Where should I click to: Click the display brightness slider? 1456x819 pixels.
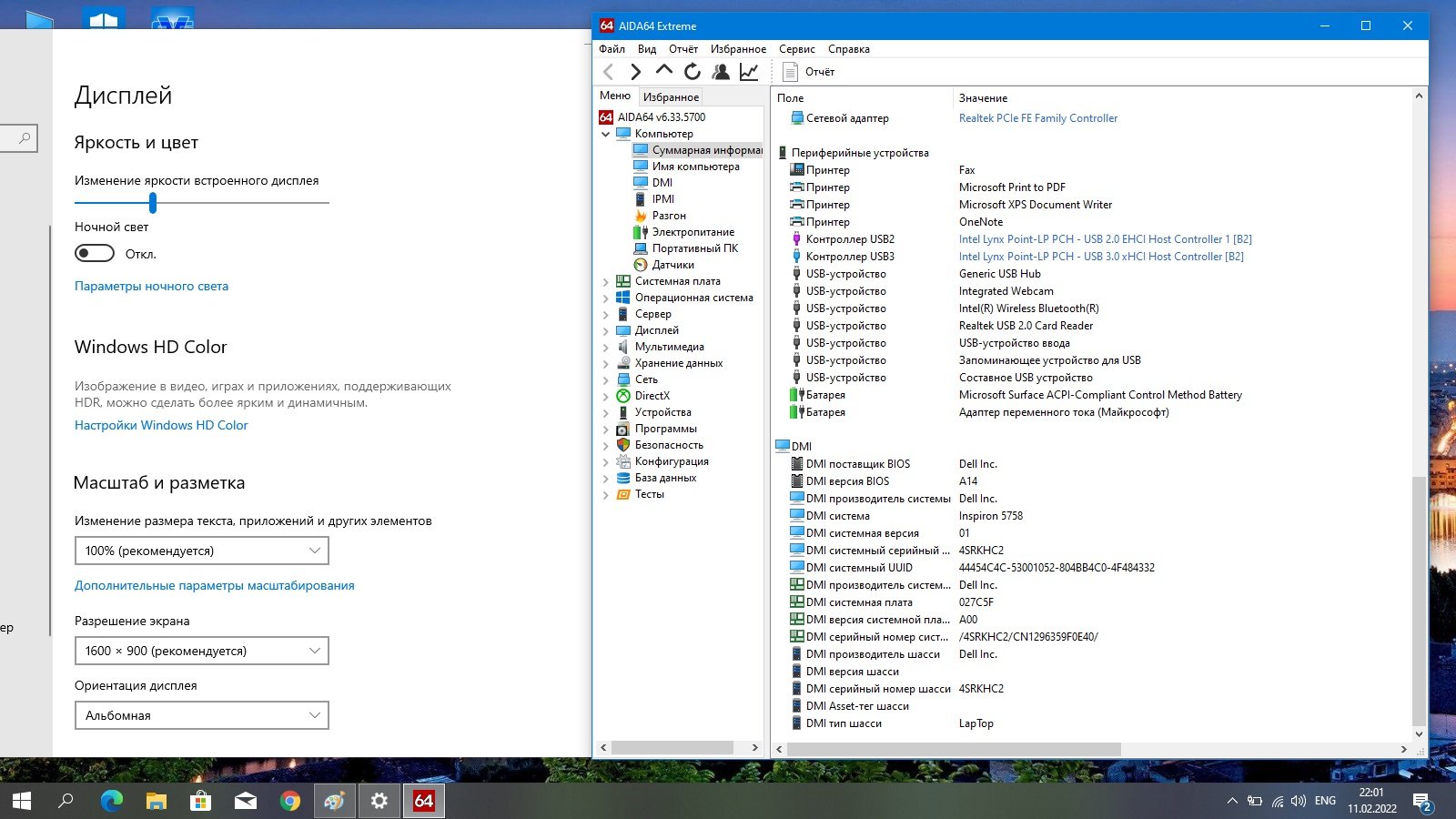point(202,202)
